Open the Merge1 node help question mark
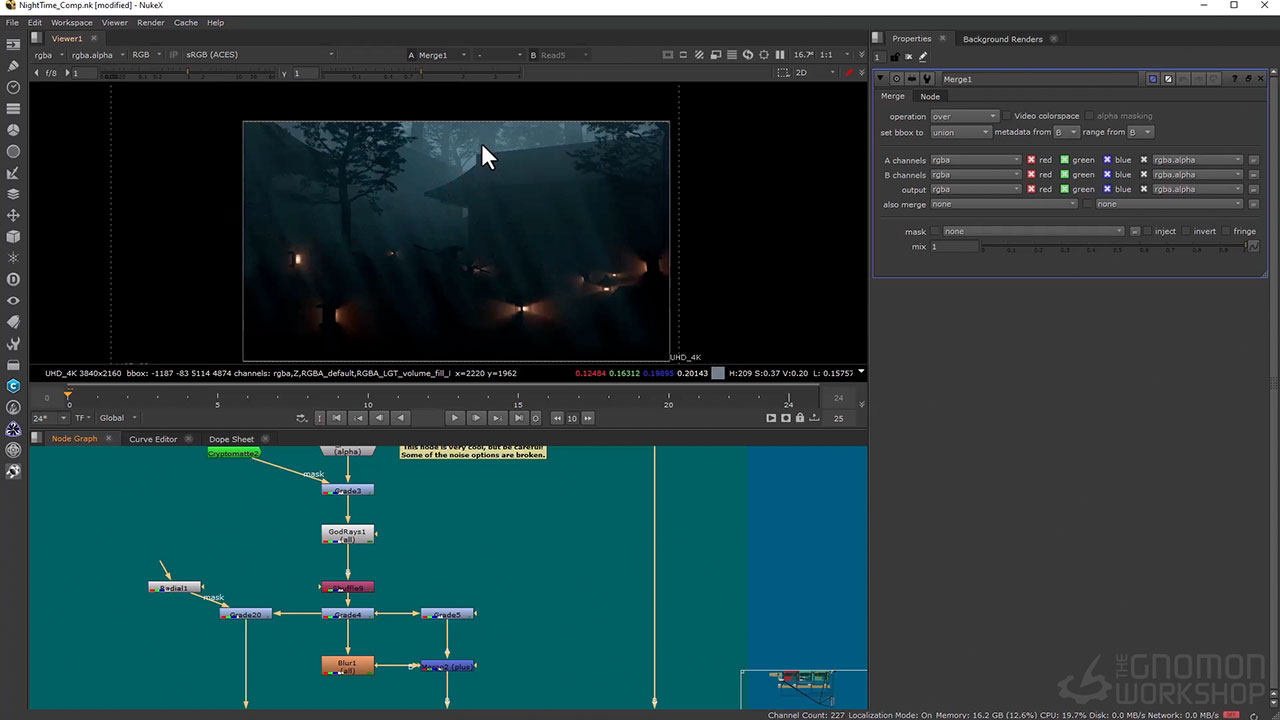Viewport: 1280px width, 720px height. (1235, 79)
